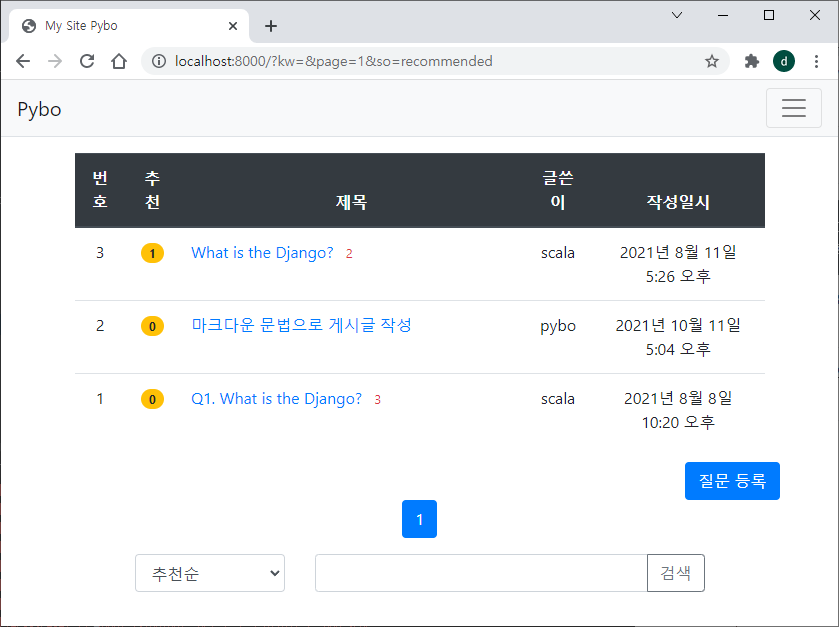
Task: Open the browser home page
Action: click(x=119, y=61)
